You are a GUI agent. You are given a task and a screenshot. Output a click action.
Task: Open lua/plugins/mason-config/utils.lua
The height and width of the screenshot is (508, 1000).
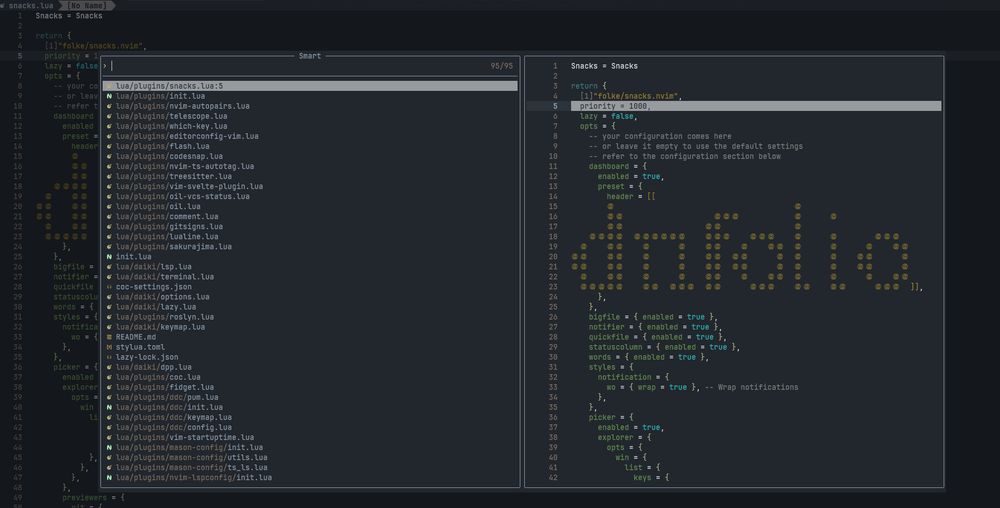point(191,458)
